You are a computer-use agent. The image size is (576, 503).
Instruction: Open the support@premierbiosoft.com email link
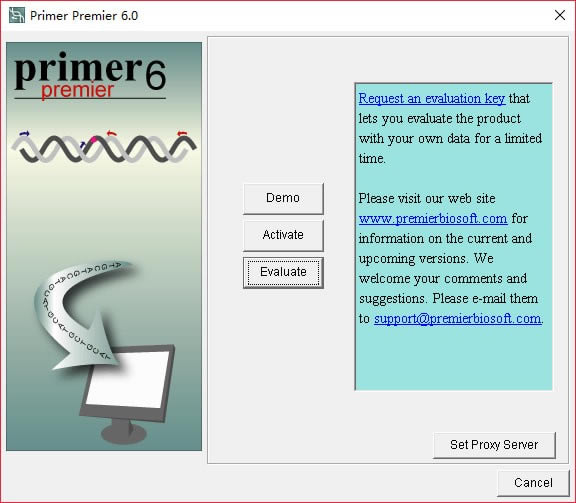click(458, 319)
